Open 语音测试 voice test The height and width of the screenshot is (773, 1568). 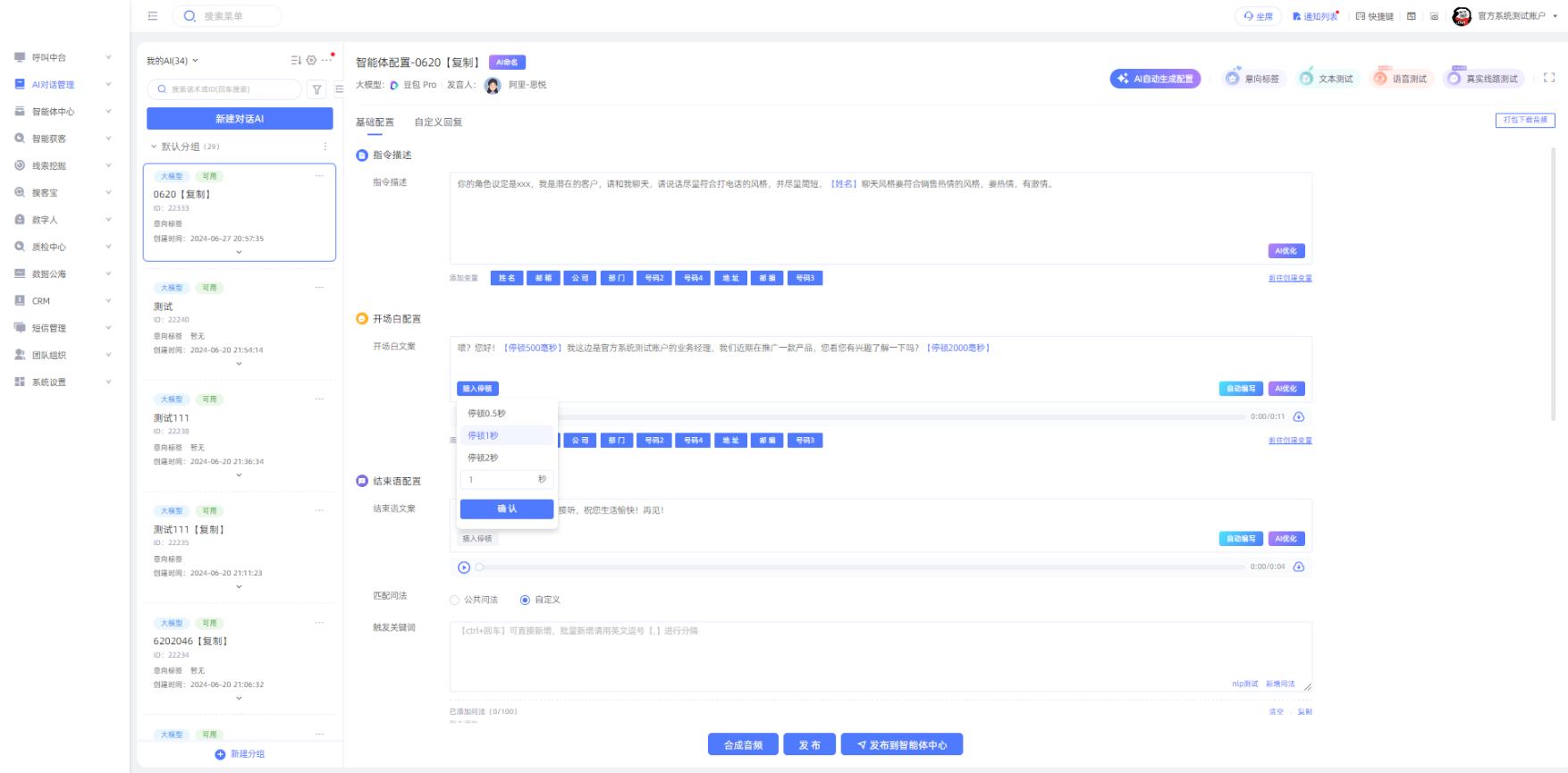coord(1401,79)
